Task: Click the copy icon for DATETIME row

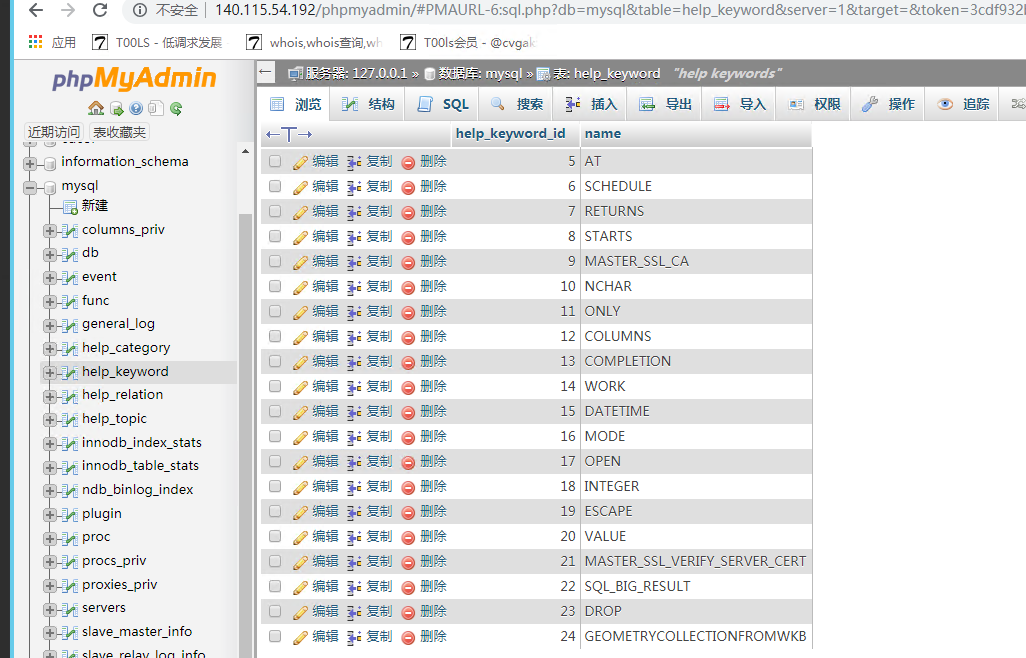Action: 354,411
